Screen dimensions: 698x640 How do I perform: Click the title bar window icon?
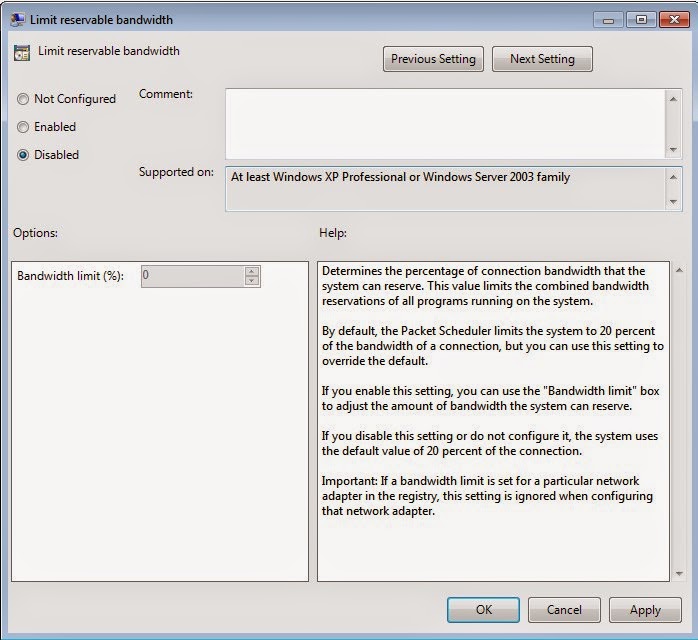click(18, 20)
